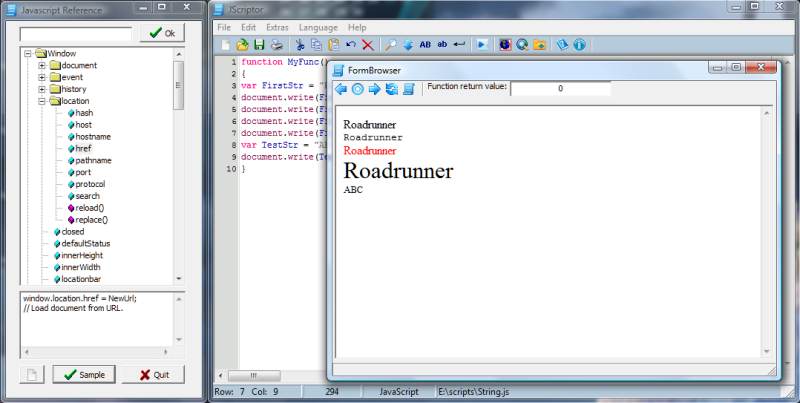Expand the document tree node
800x403 pixels.
(x=42, y=65)
